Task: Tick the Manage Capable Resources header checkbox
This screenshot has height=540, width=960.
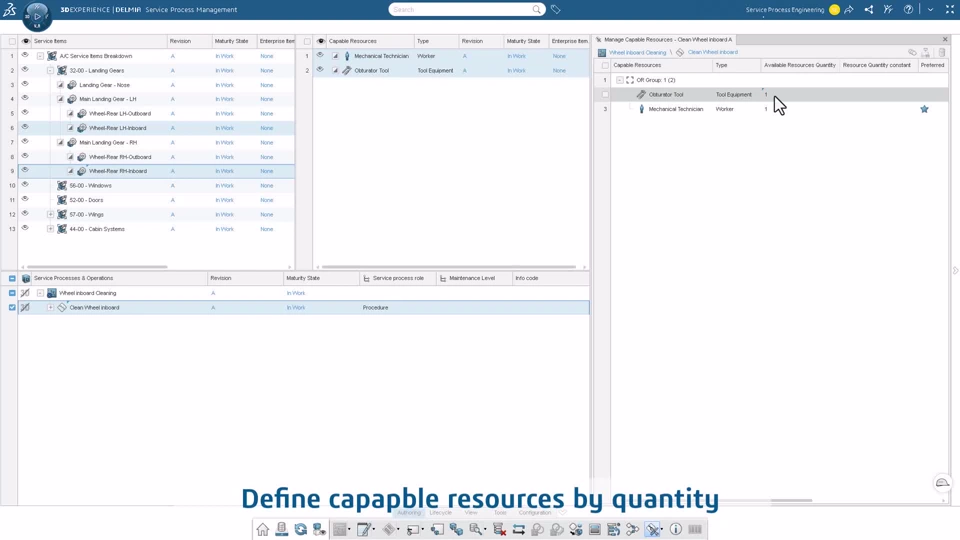Action: pos(606,65)
